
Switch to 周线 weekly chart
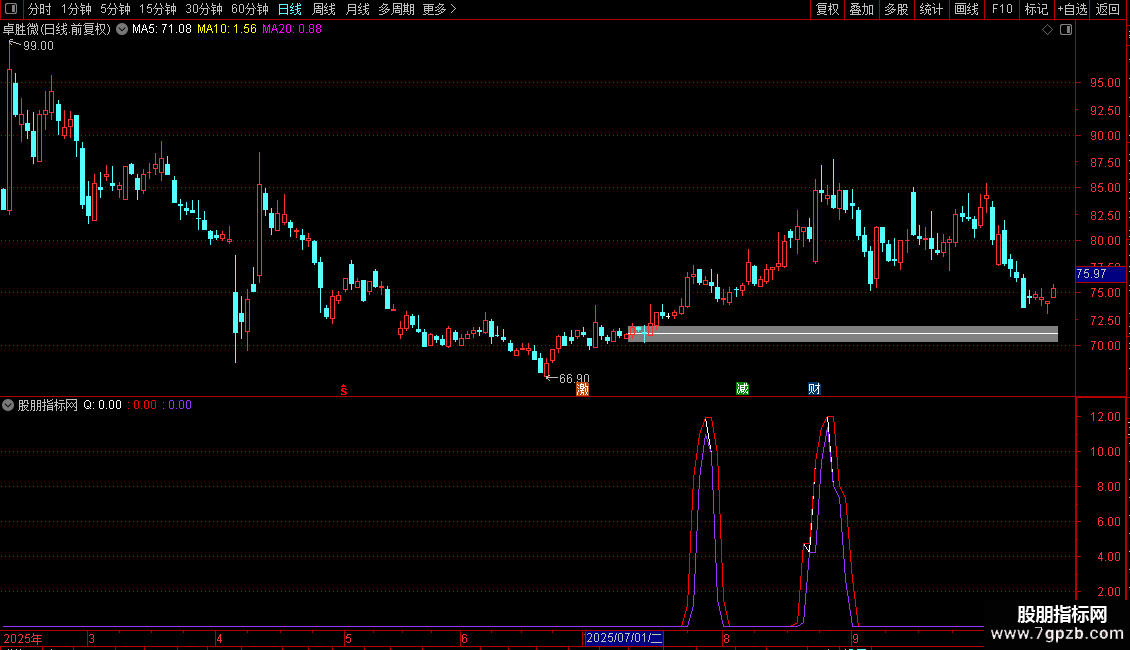(x=324, y=9)
